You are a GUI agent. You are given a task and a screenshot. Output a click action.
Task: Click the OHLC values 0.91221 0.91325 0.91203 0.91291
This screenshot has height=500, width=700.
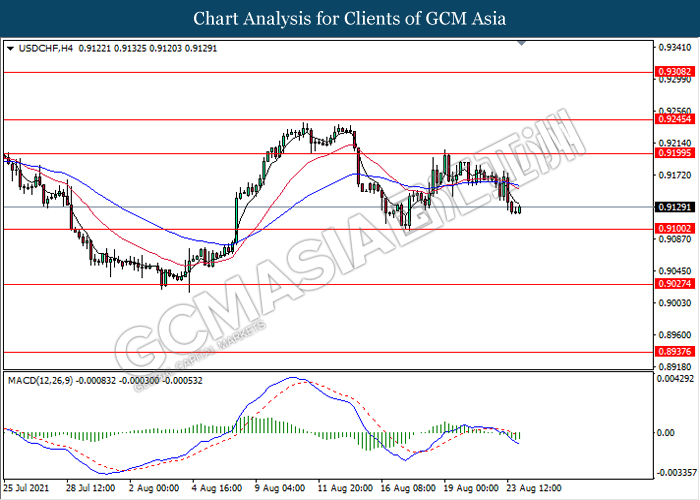click(x=148, y=48)
